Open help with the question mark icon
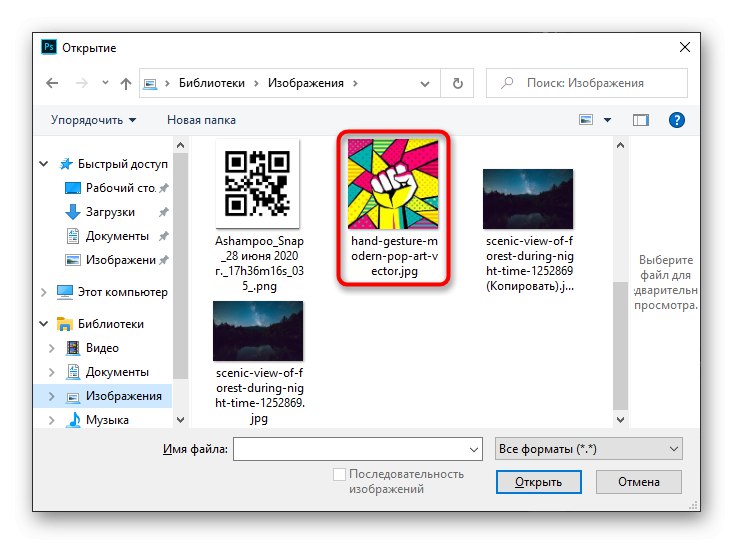This screenshot has width=733, height=544. [x=676, y=120]
